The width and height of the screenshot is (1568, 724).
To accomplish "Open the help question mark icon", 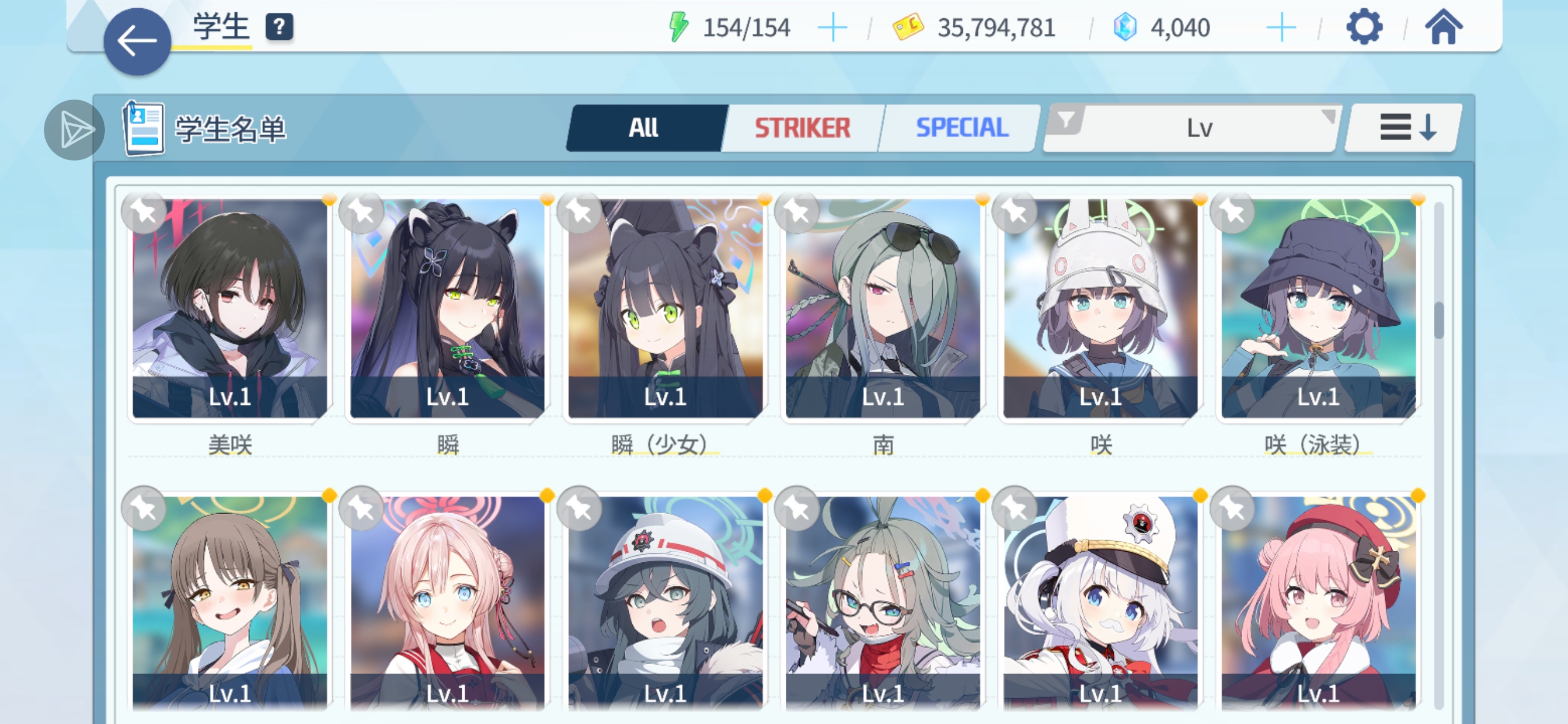I will point(279,27).
